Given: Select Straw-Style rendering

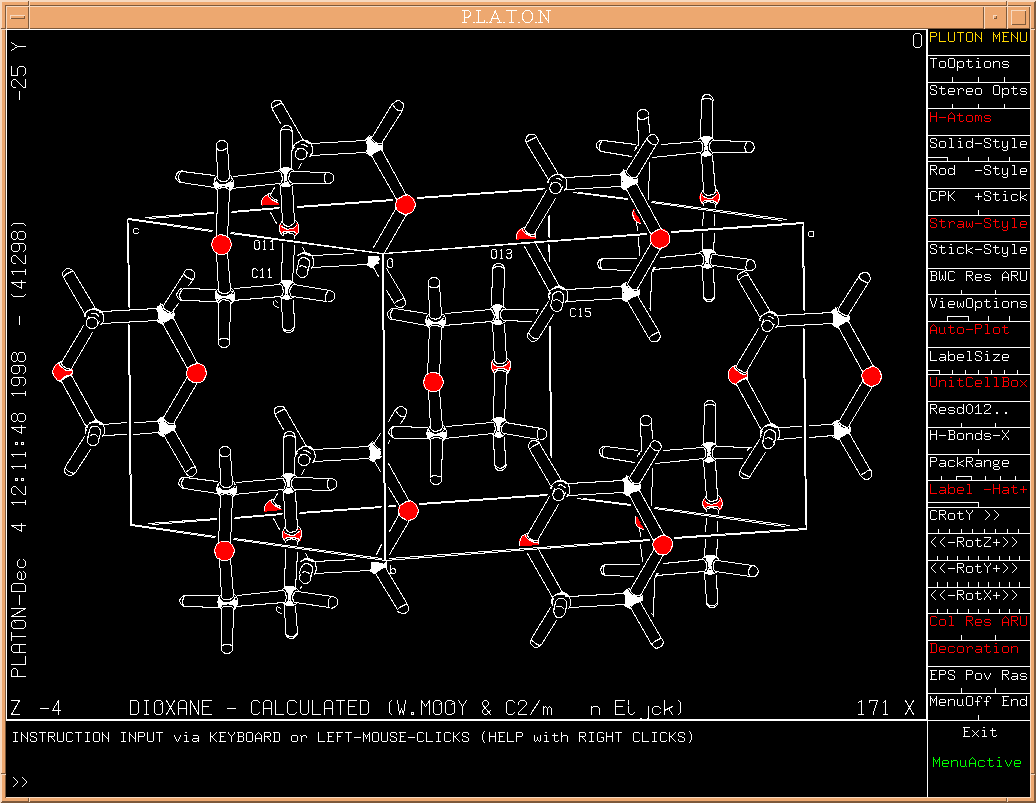Looking at the screenshot, I should (x=977, y=224).
